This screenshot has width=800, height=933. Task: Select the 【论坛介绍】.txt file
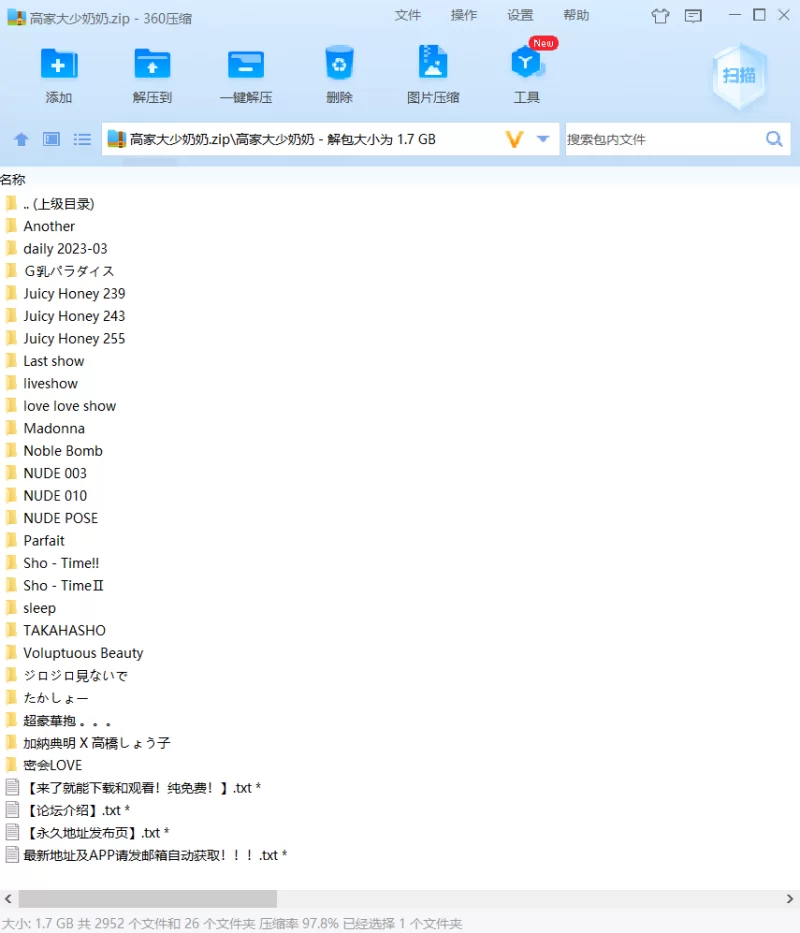point(77,810)
